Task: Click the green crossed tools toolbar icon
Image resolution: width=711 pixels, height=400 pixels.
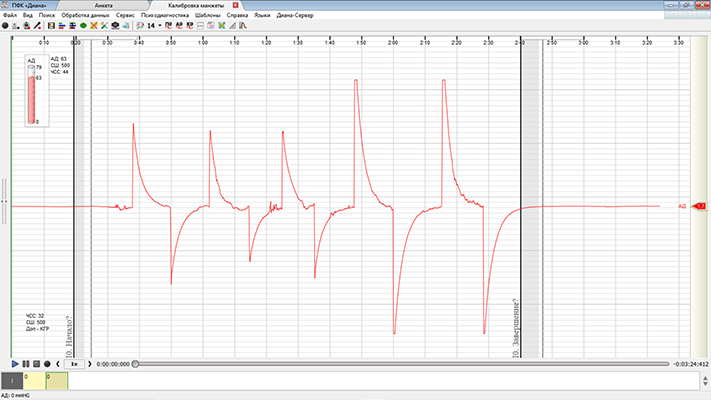Action: tap(104, 26)
